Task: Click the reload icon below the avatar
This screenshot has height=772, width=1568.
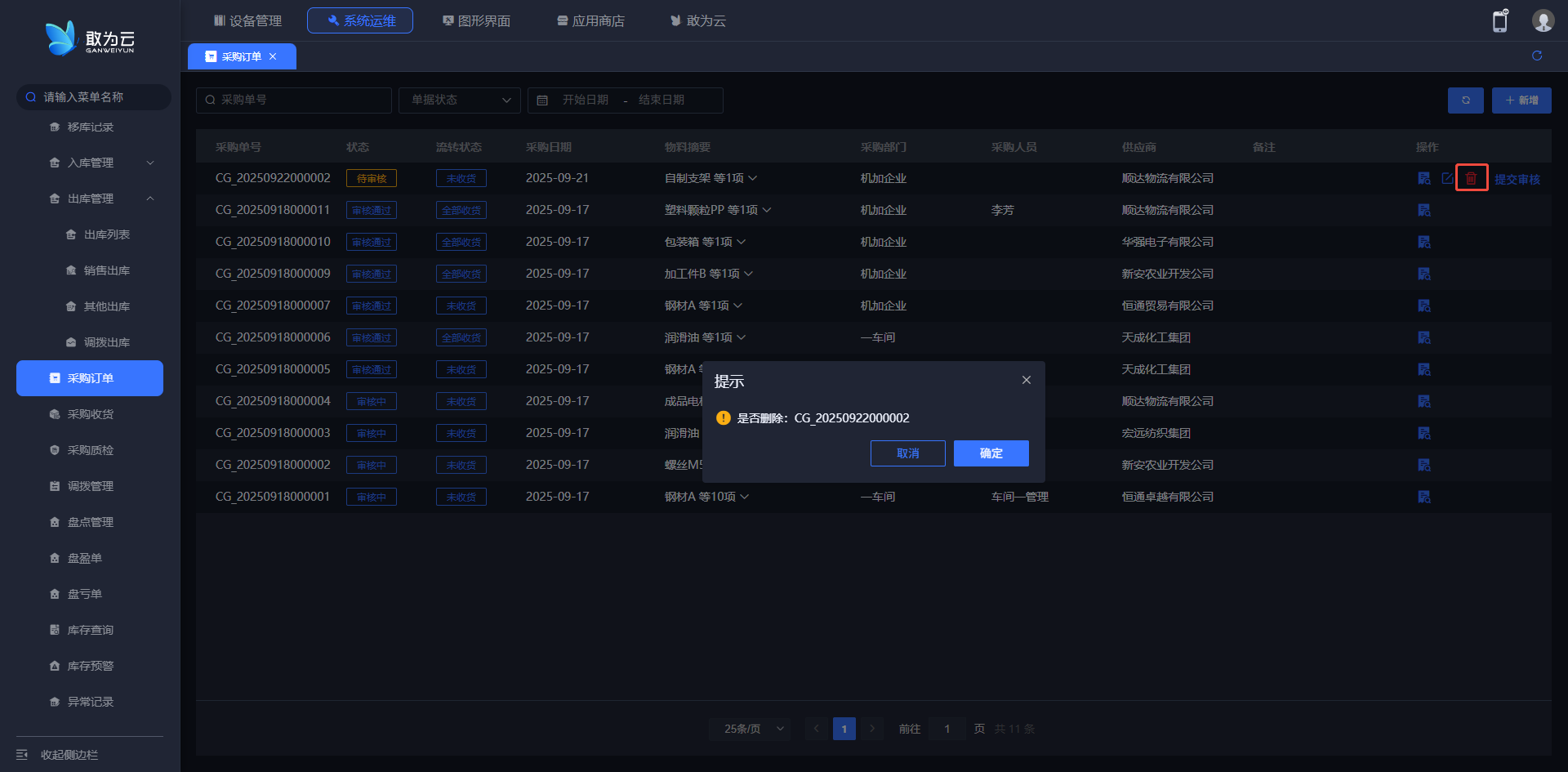Action: click(x=1536, y=56)
